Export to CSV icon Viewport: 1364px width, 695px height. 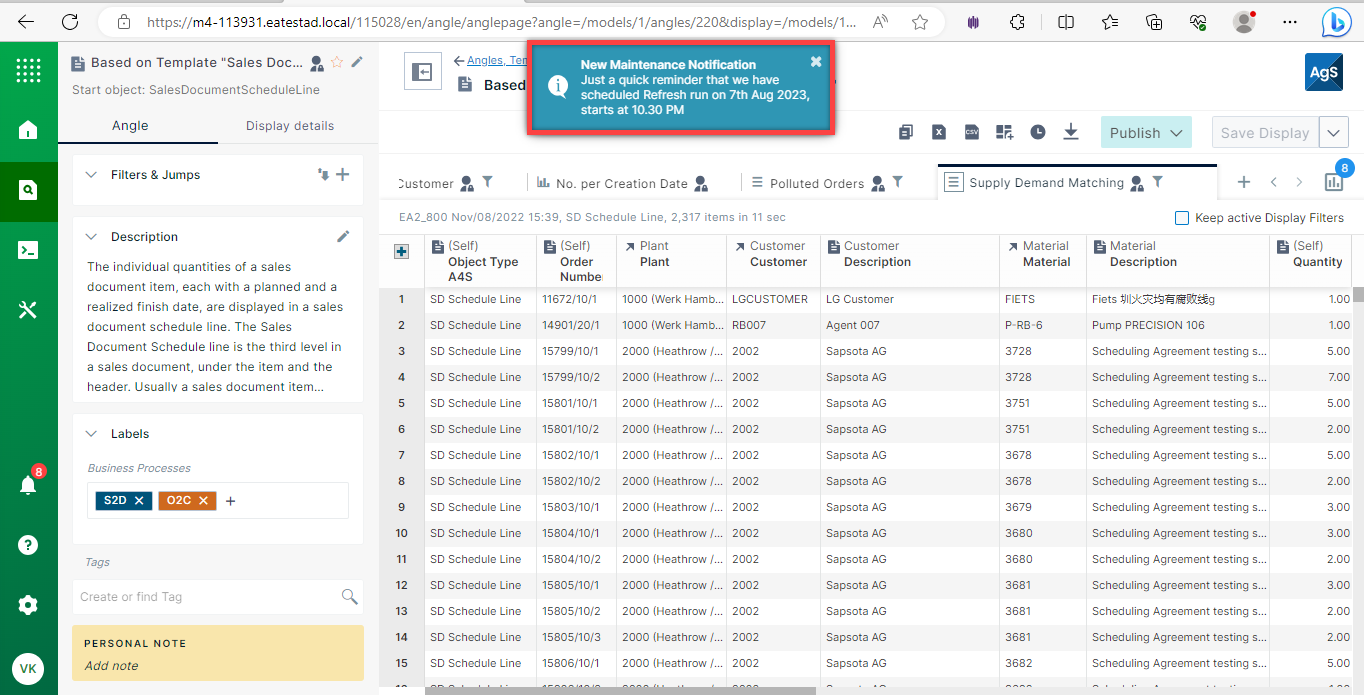click(971, 132)
